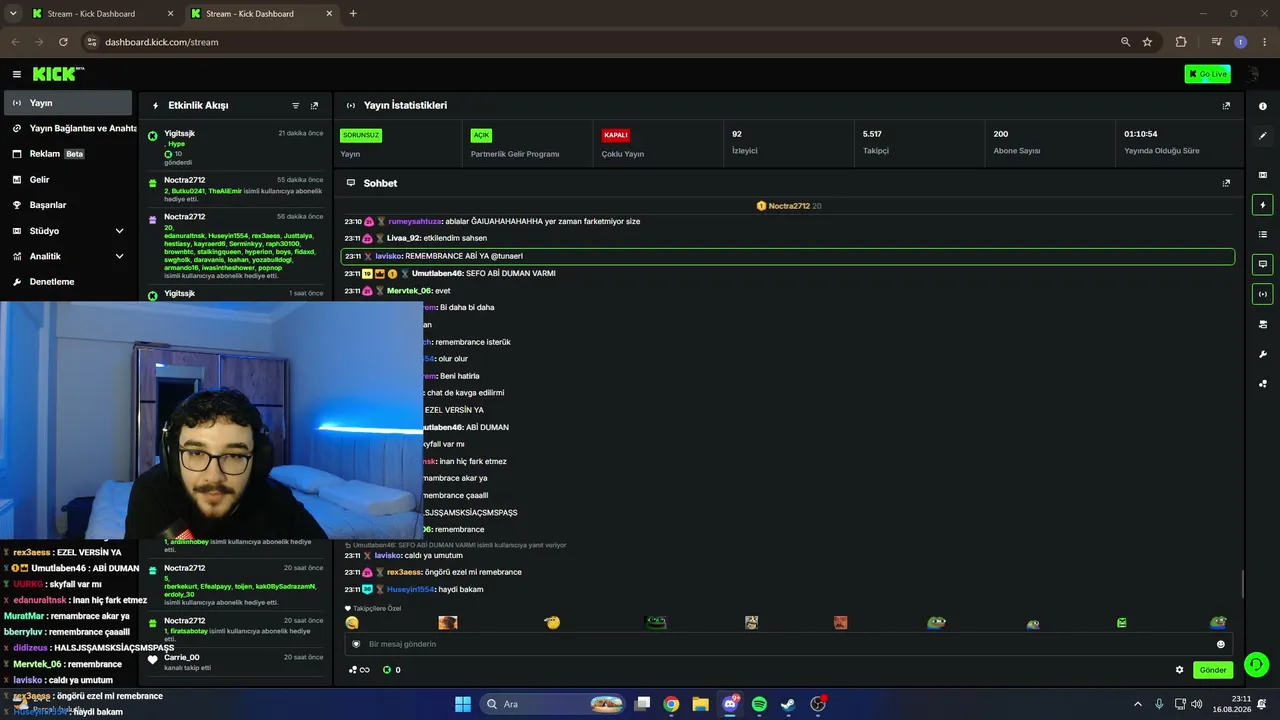
Task: Open Denetleme in the sidebar
Action: 68,282
